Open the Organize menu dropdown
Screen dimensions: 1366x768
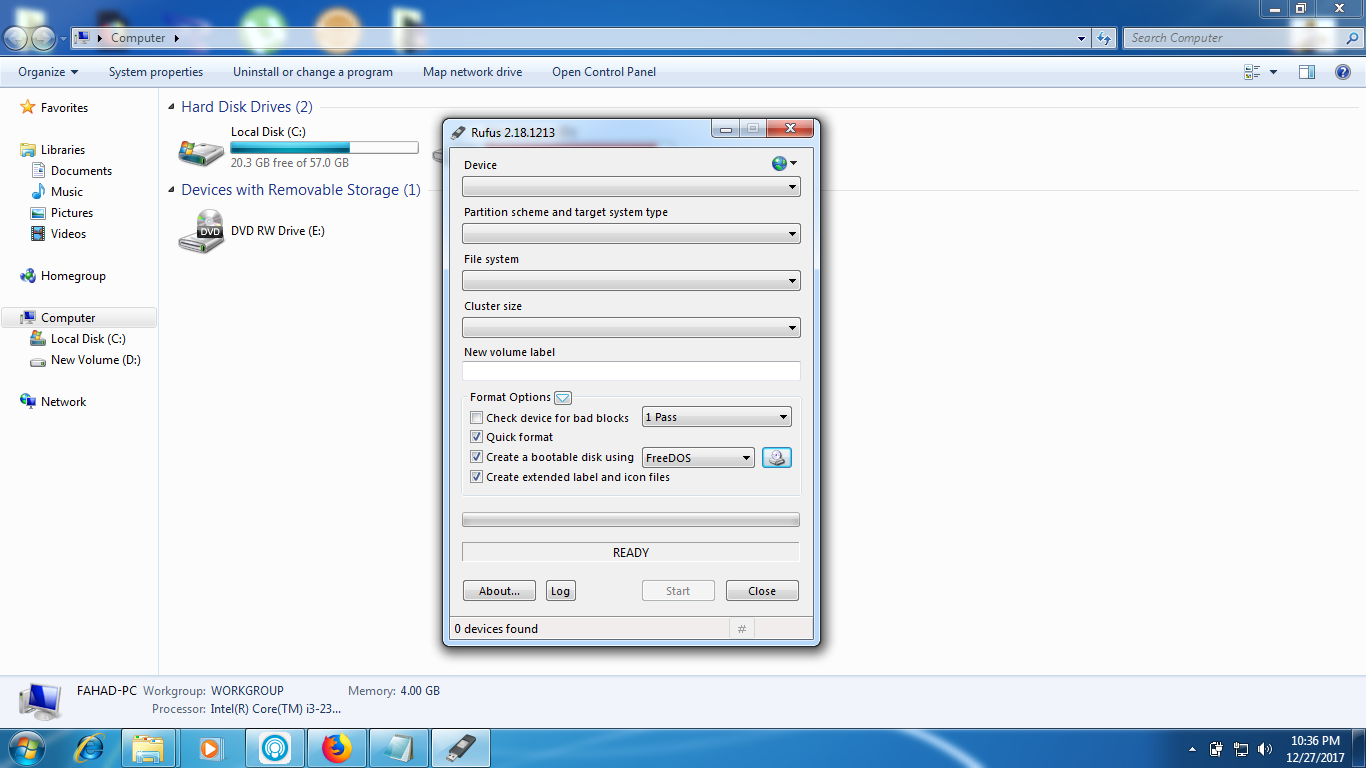(48, 72)
